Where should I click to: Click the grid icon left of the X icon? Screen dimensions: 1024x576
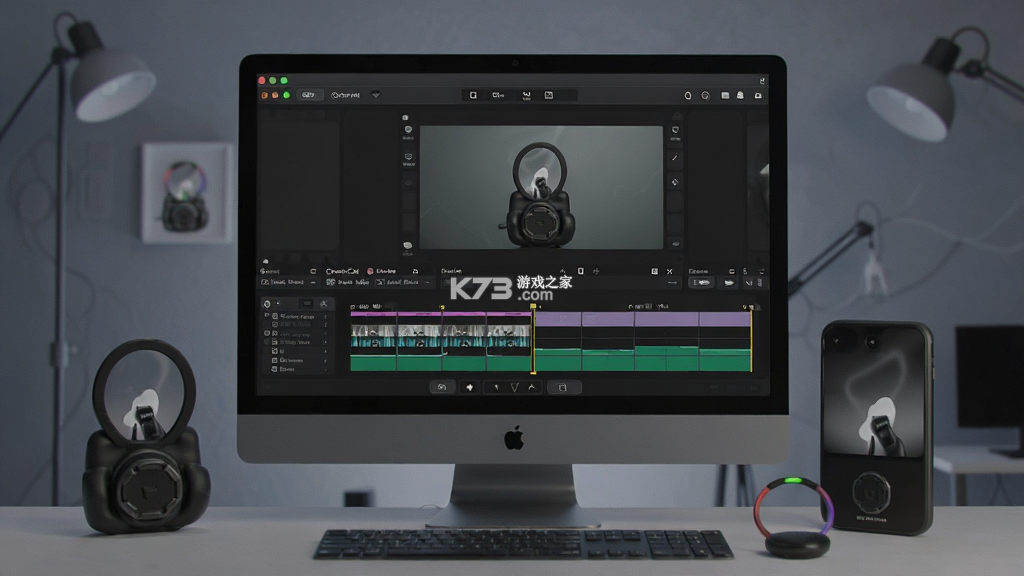(x=654, y=271)
